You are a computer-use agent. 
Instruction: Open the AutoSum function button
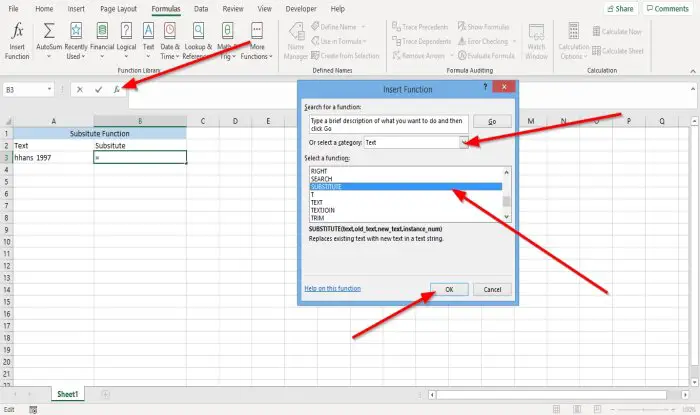coord(49,41)
